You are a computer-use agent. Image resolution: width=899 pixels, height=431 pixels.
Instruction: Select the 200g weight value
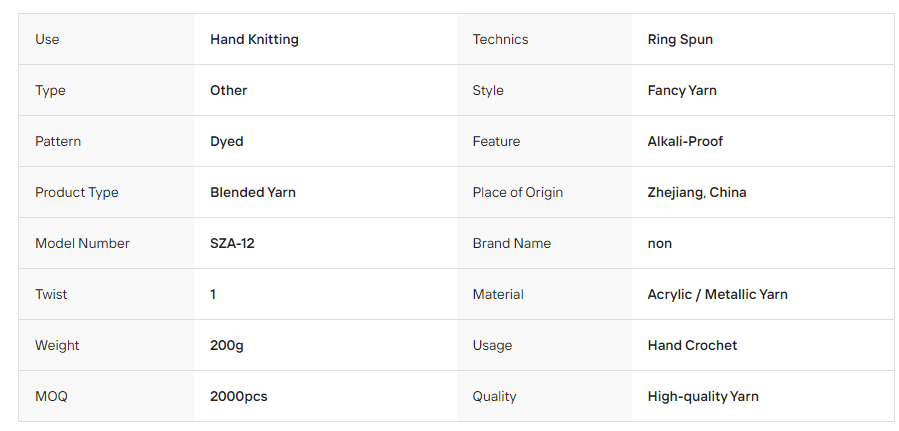pyautogui.click(x=226, y=346)
